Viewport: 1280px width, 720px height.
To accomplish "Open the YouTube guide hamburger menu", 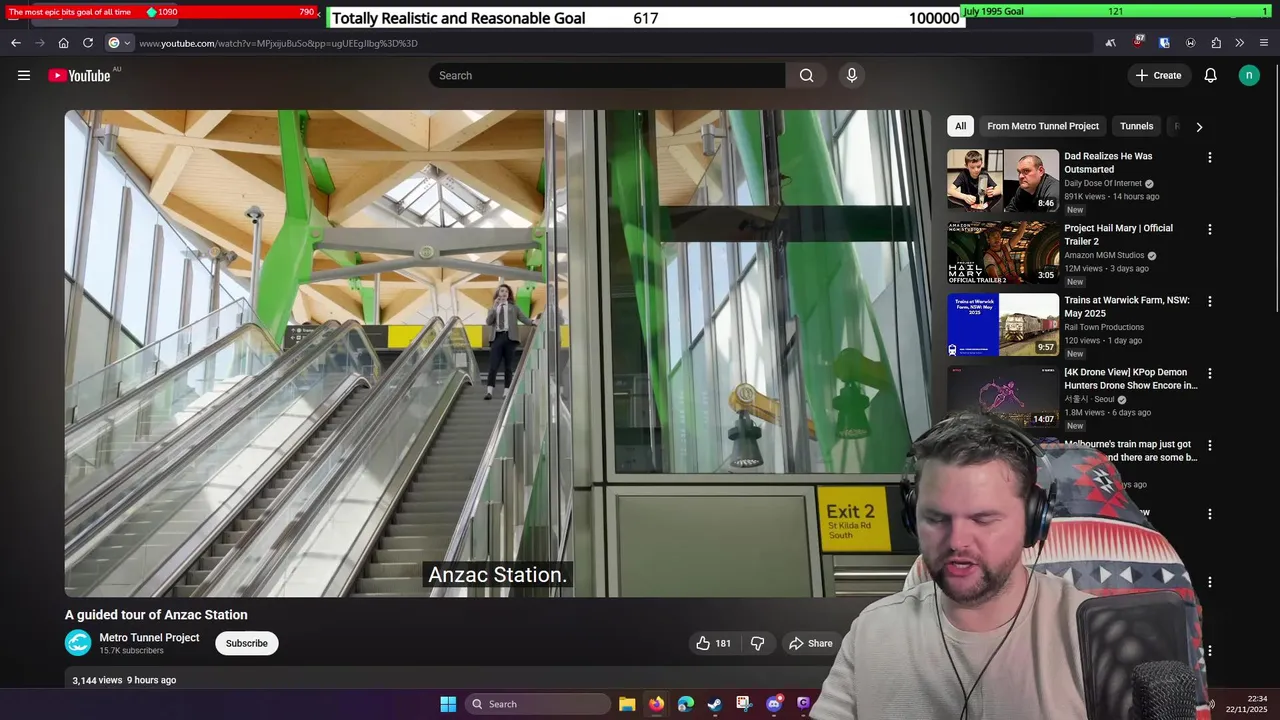I will pyautogui.click(x=24, y=75).
